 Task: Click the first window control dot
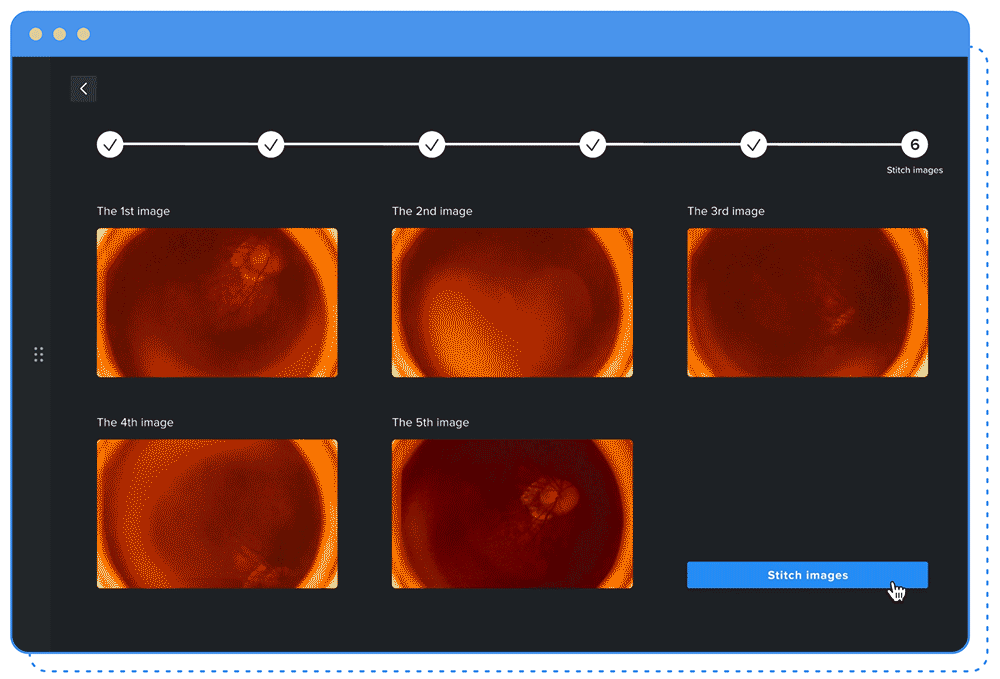36,34
